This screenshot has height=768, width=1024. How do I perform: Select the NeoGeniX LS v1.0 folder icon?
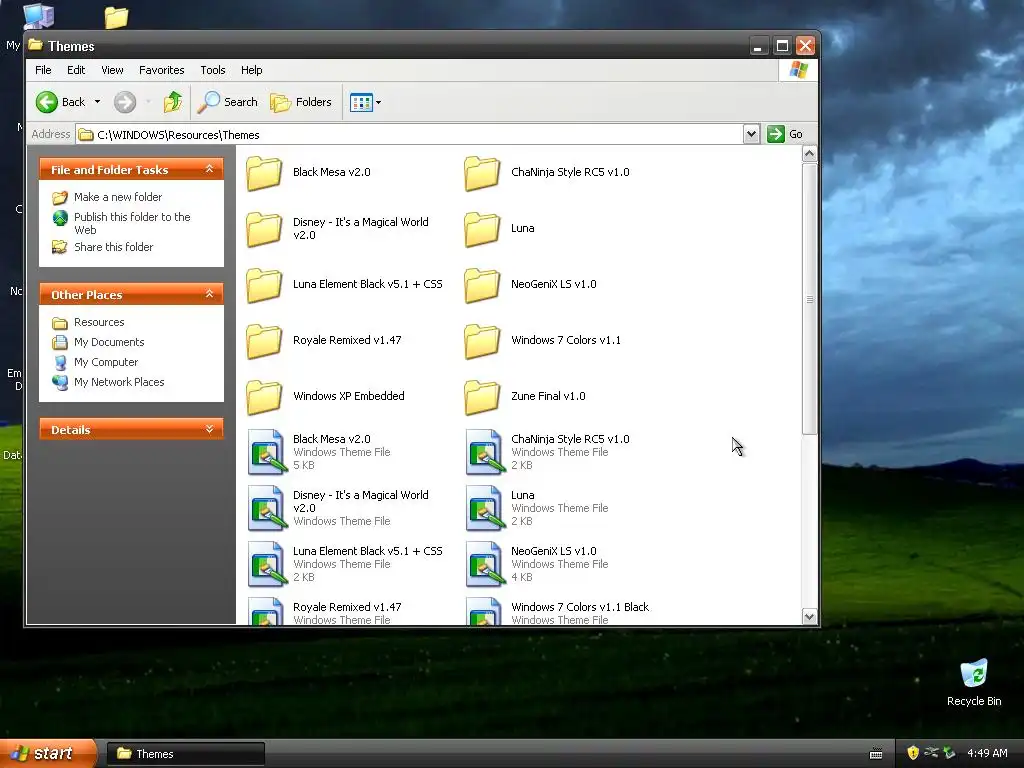(x=482, y=285)
